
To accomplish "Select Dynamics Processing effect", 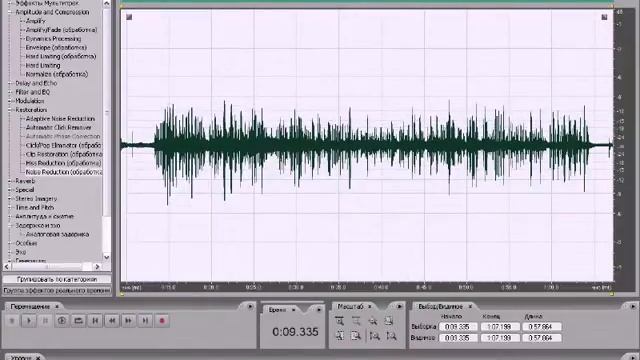I will coord(53,39).
